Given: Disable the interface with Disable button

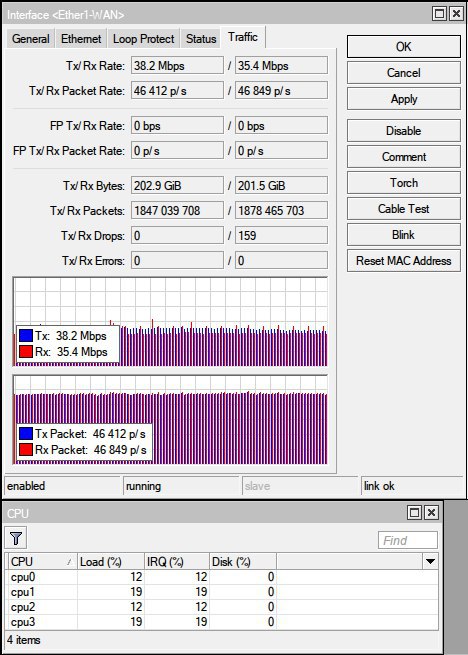Looking at the screenshot, I should [x=404, y=131].
